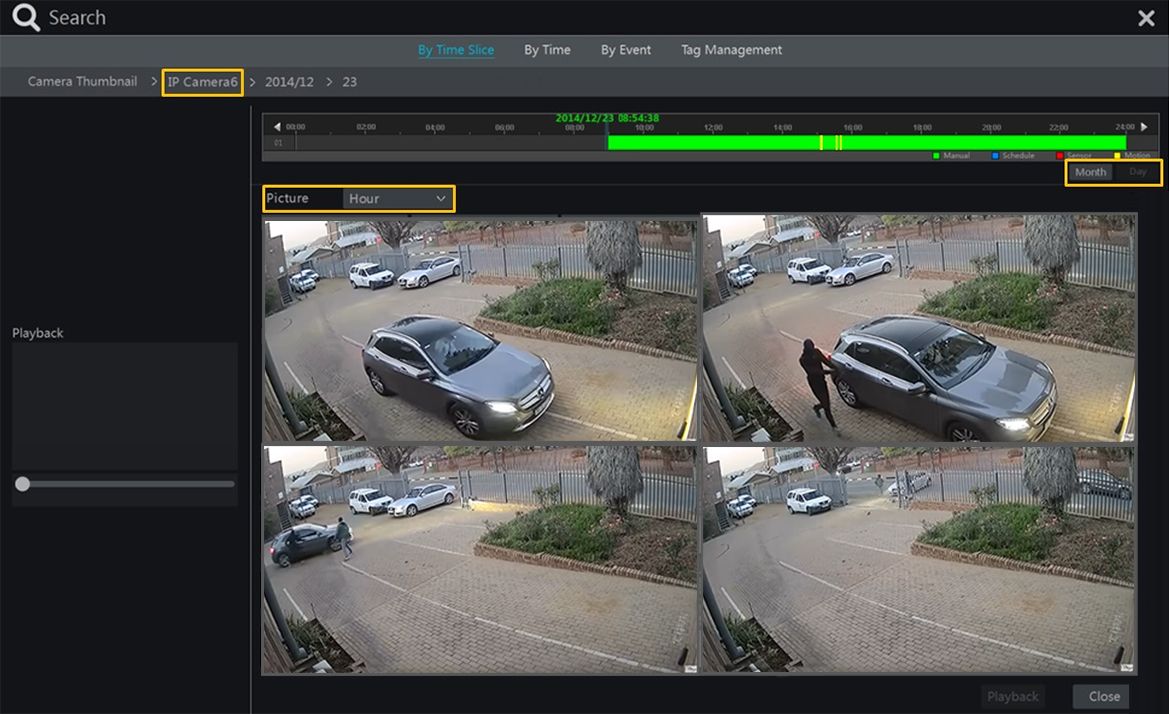Click the green Manual legend marker
Image resolution: width=1169 pixels, height=714 pixels.
(x=936, y=156)
